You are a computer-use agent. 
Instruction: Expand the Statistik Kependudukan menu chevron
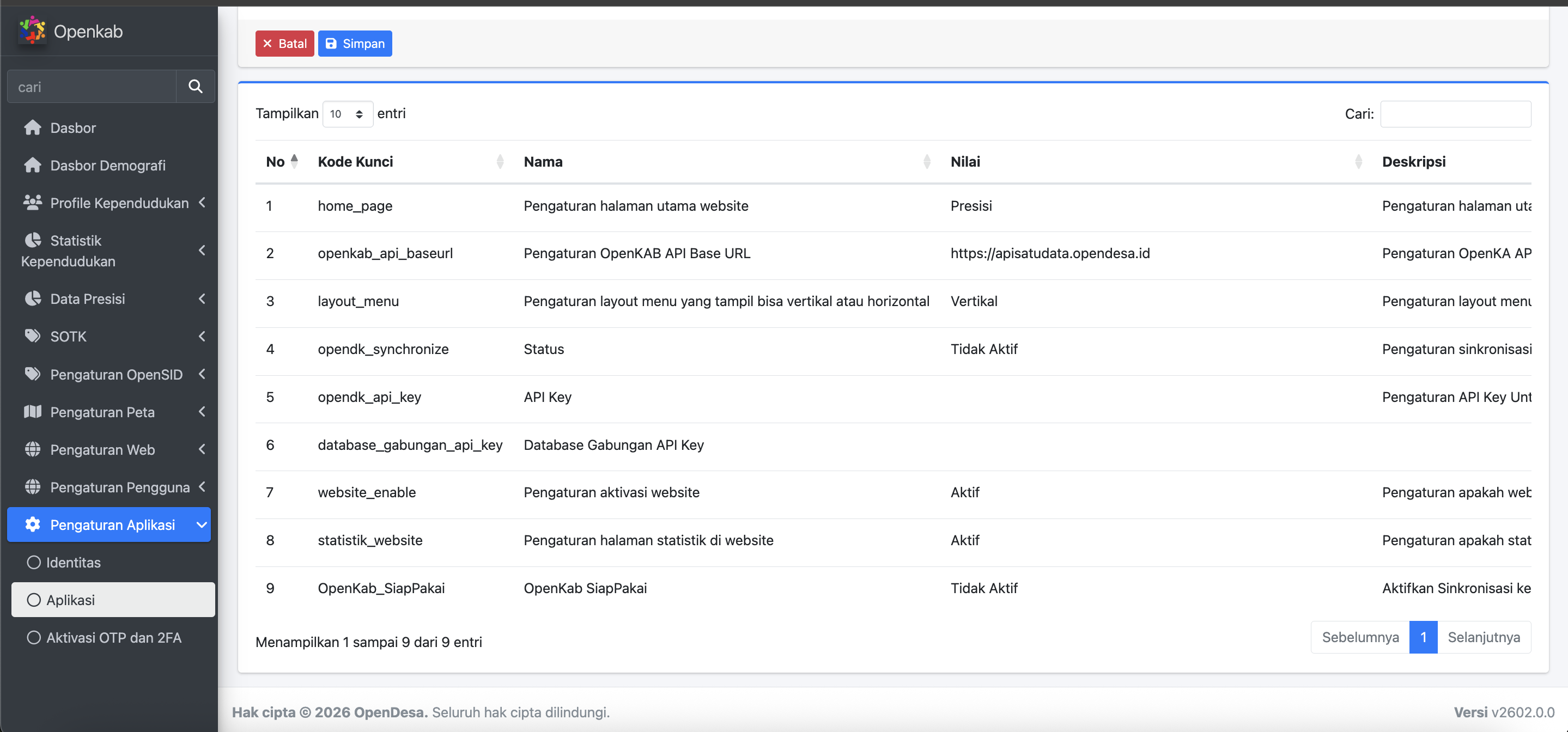(x=202, y=250)
